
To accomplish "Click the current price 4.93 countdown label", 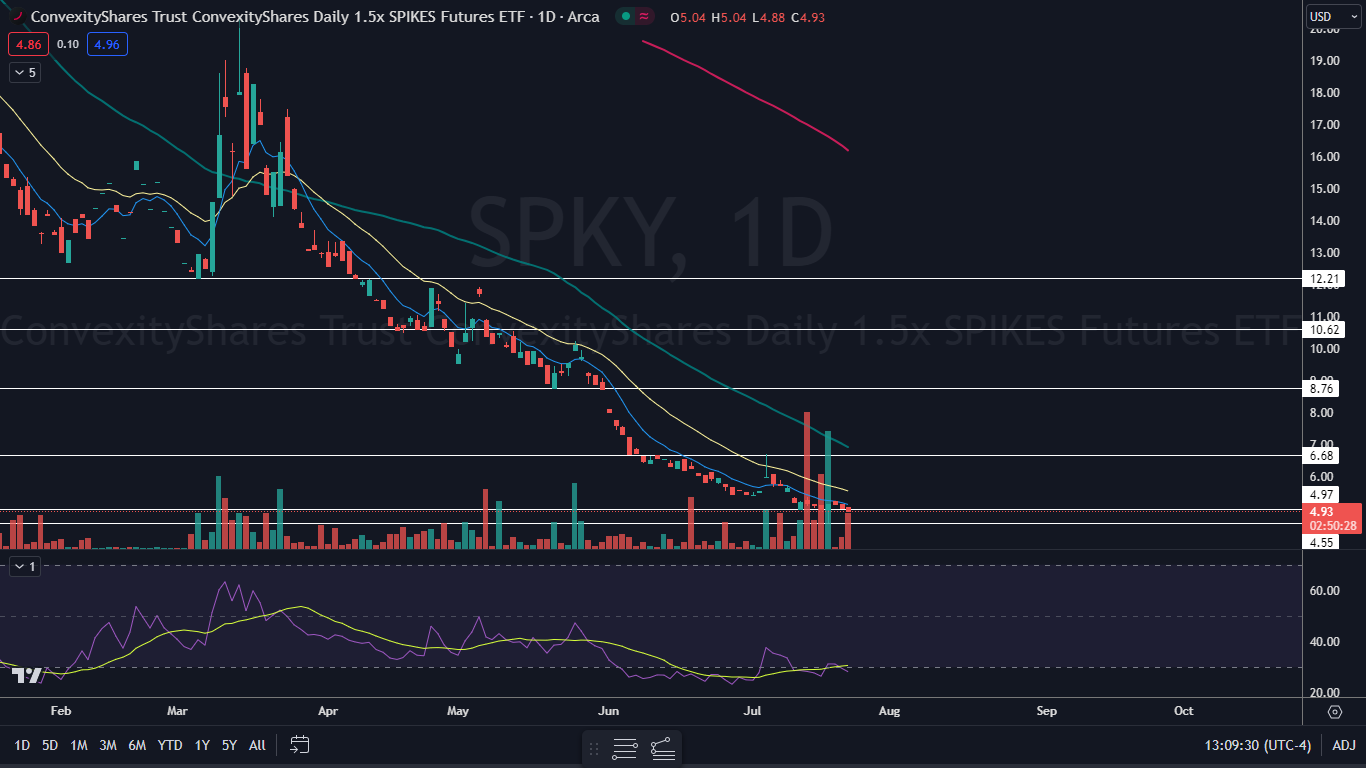I will coord(1331,518).
